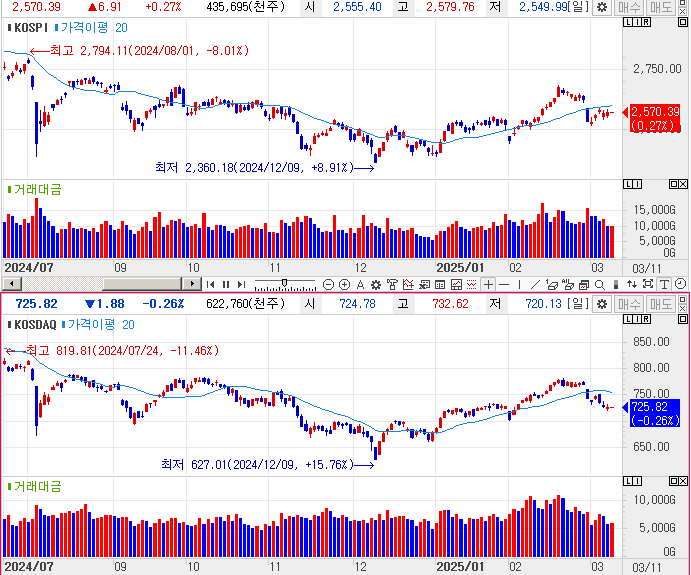Open the KOSPI chart settings gear
Viewport: 691px width, 575px height.
(602, 7)
